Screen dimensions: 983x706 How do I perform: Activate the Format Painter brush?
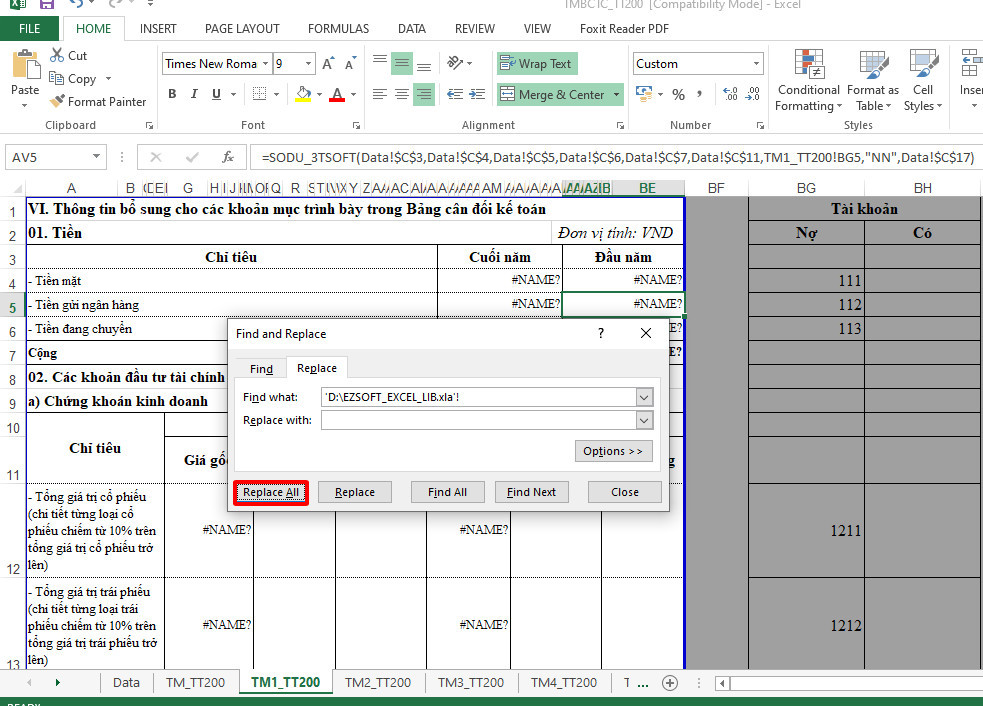(58, 101)
